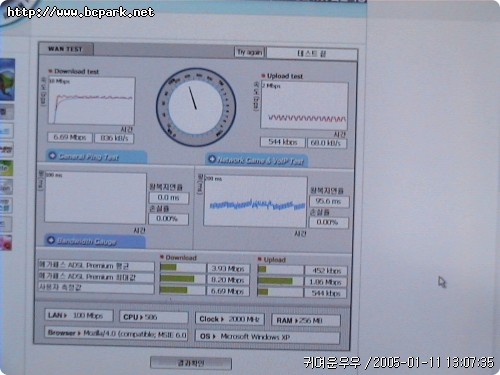Screen dimensions: 500x375
Task: Click the blue VoIP latency graph
Action: [255, 201]
